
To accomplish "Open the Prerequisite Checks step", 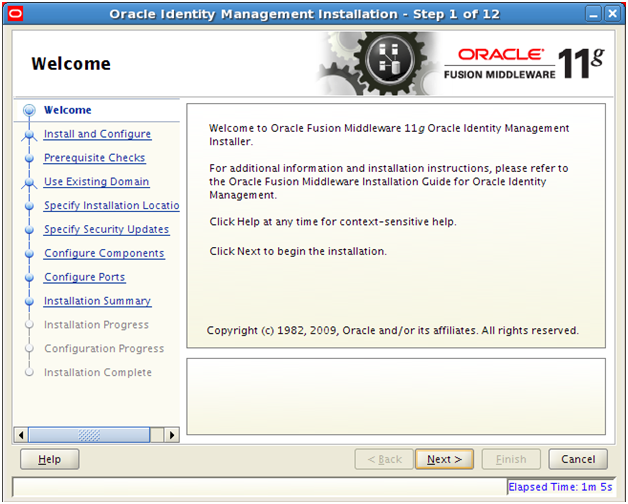I will point(95,157).
